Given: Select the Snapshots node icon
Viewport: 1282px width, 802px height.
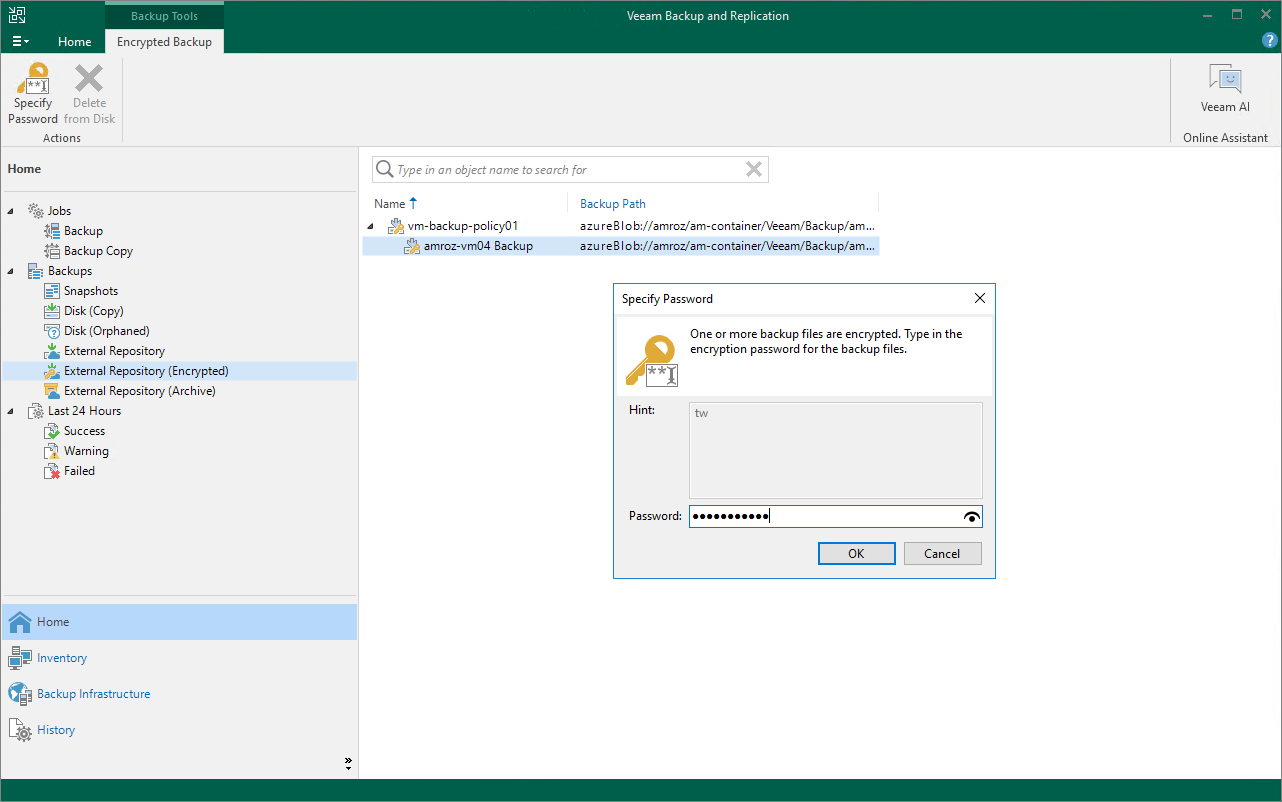Looking at the screenshot, I should point(53,291).
